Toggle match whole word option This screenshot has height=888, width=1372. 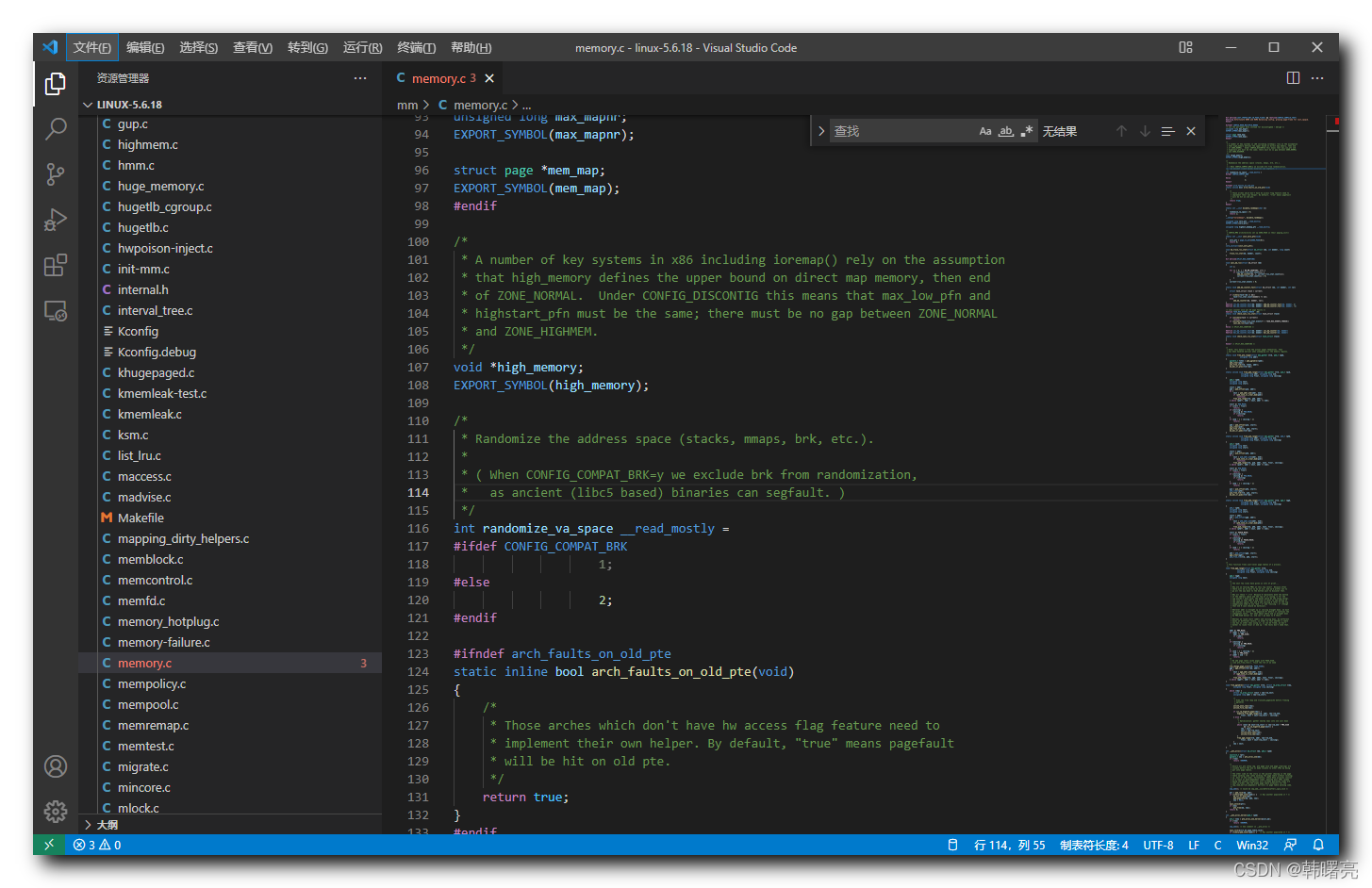click(1006, 131)
